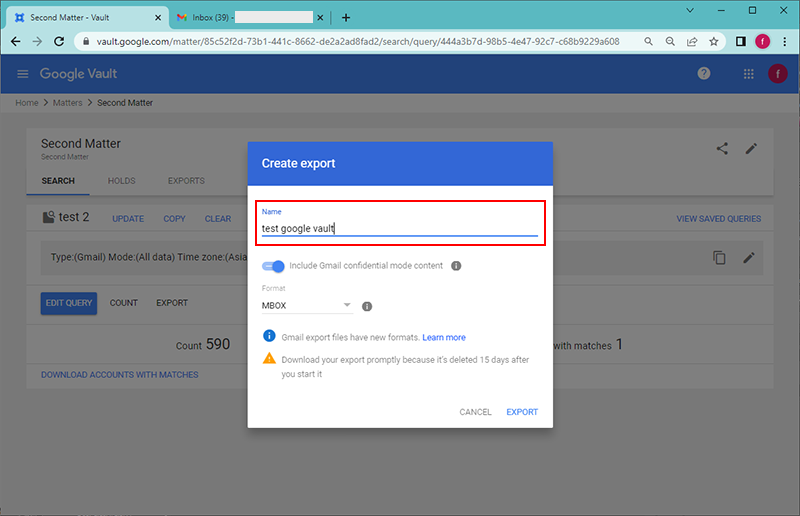
Task: Open the browser zoom magnifier icon
Action: tap(670, 42)
